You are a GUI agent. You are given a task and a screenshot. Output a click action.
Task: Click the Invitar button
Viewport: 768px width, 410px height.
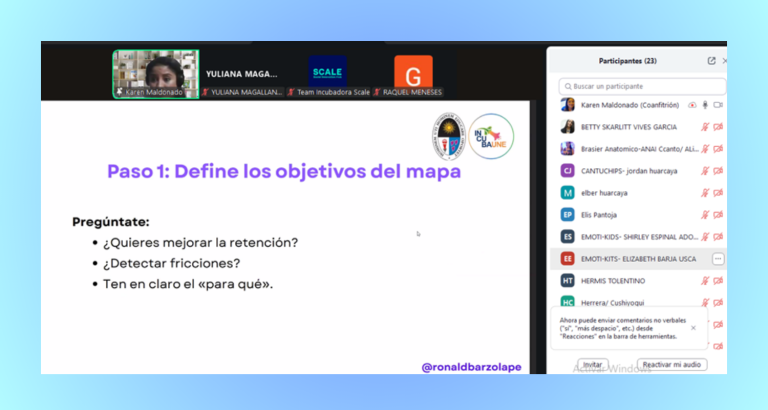tap(592, 365)
